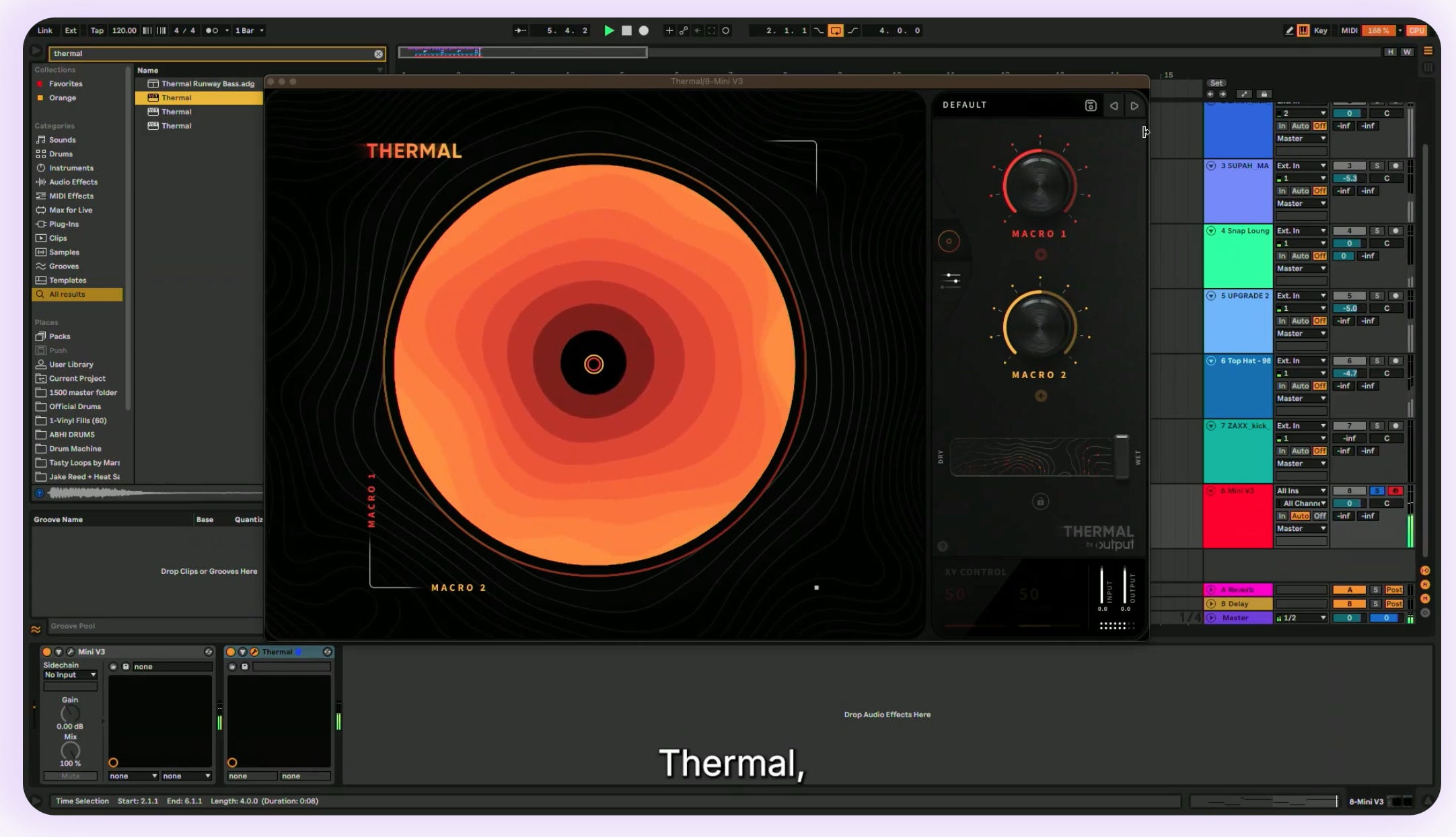Arm track 8 Mini V3 for recording
The width and height of the screenshot is (1456, 837).
1395,491
